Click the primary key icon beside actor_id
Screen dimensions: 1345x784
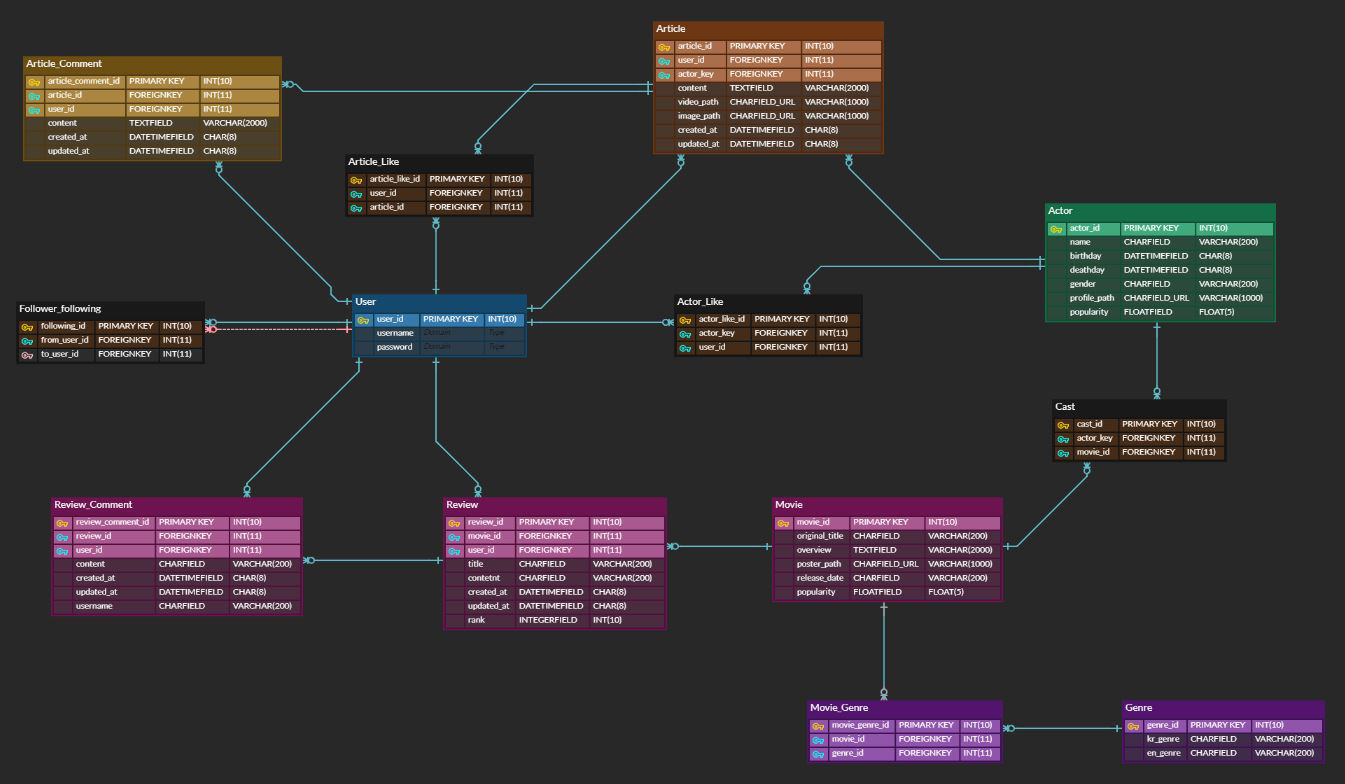1057,229
